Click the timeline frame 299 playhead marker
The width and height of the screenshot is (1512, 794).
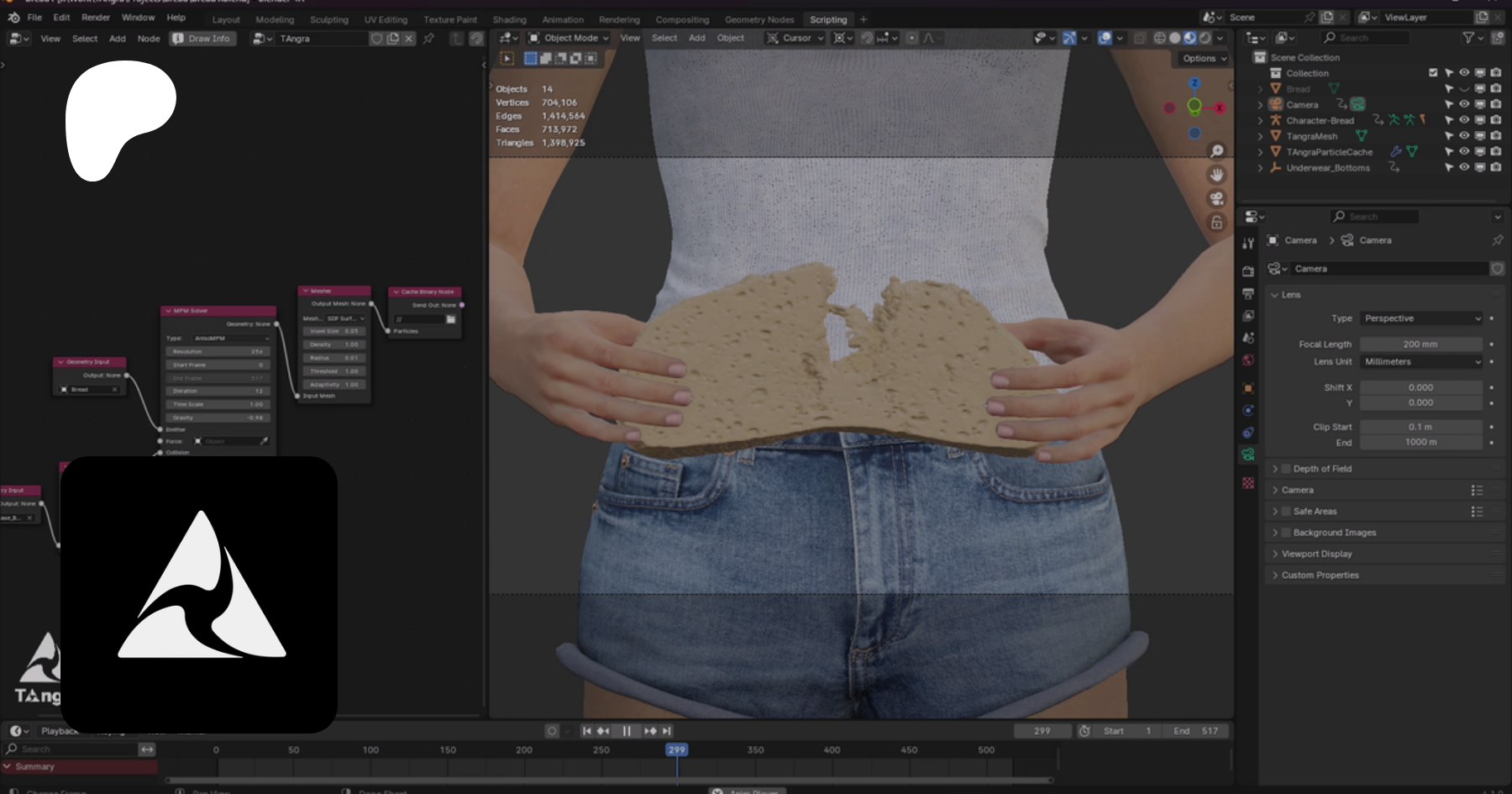(x=676, y=749)
